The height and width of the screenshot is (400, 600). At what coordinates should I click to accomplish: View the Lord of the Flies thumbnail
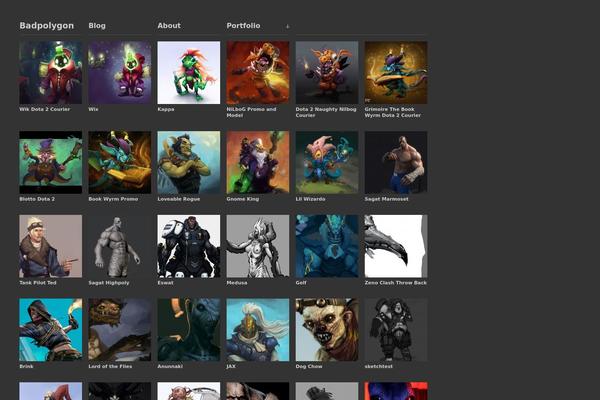click(x=120, y=330)
